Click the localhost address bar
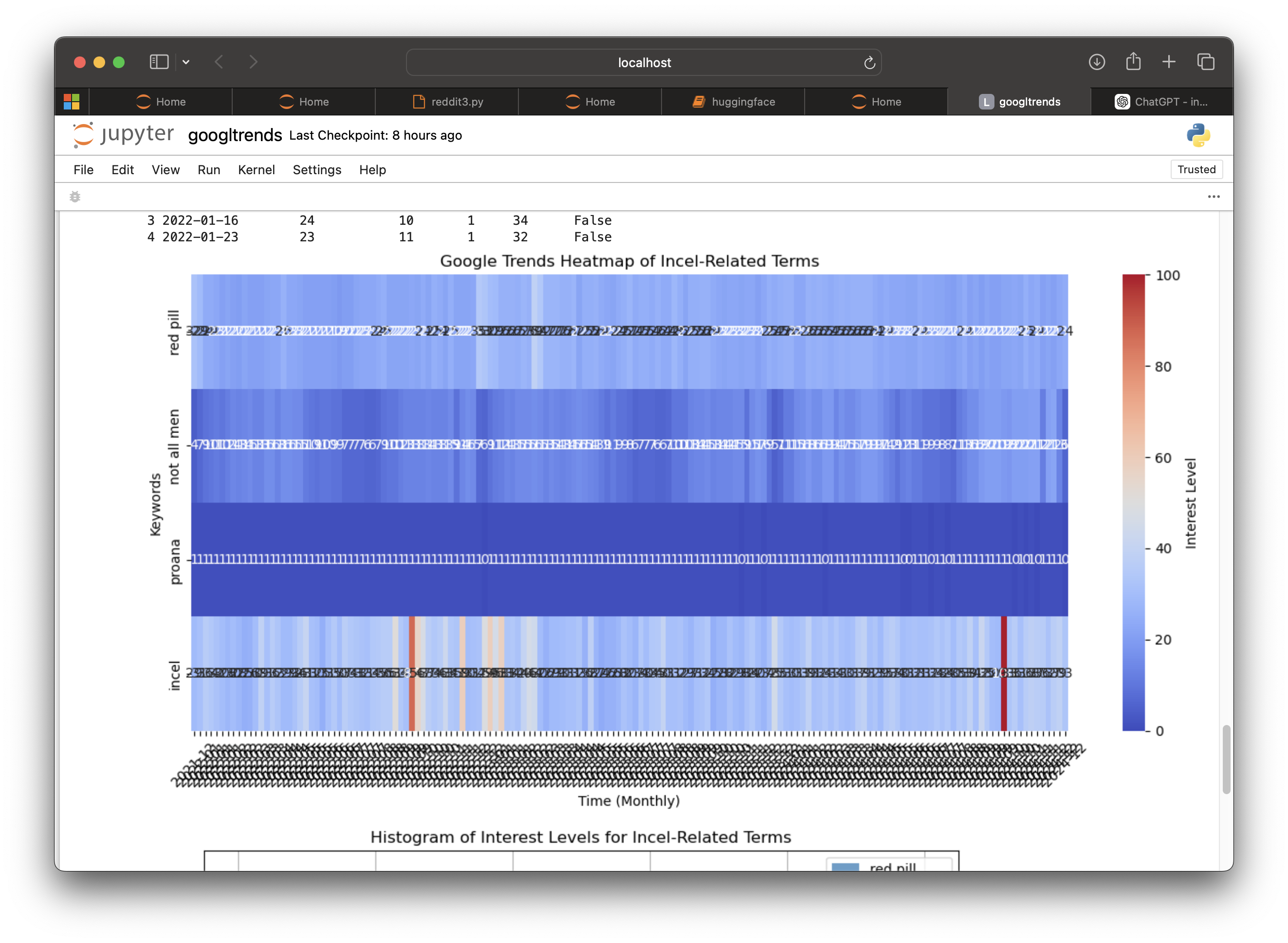This screenshot has height=943, width=1288. pos(644,62)
